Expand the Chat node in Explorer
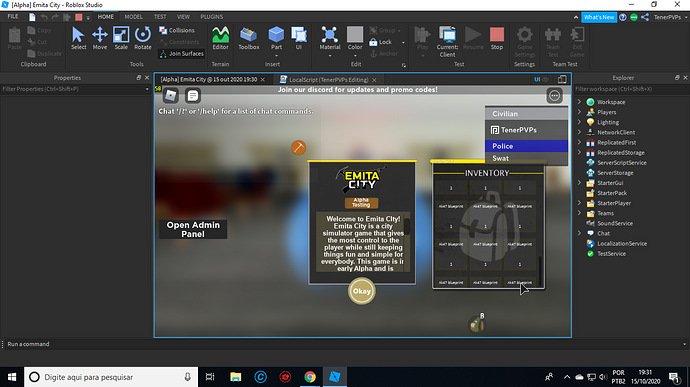 pyautogui.click(x=580, y=233)
